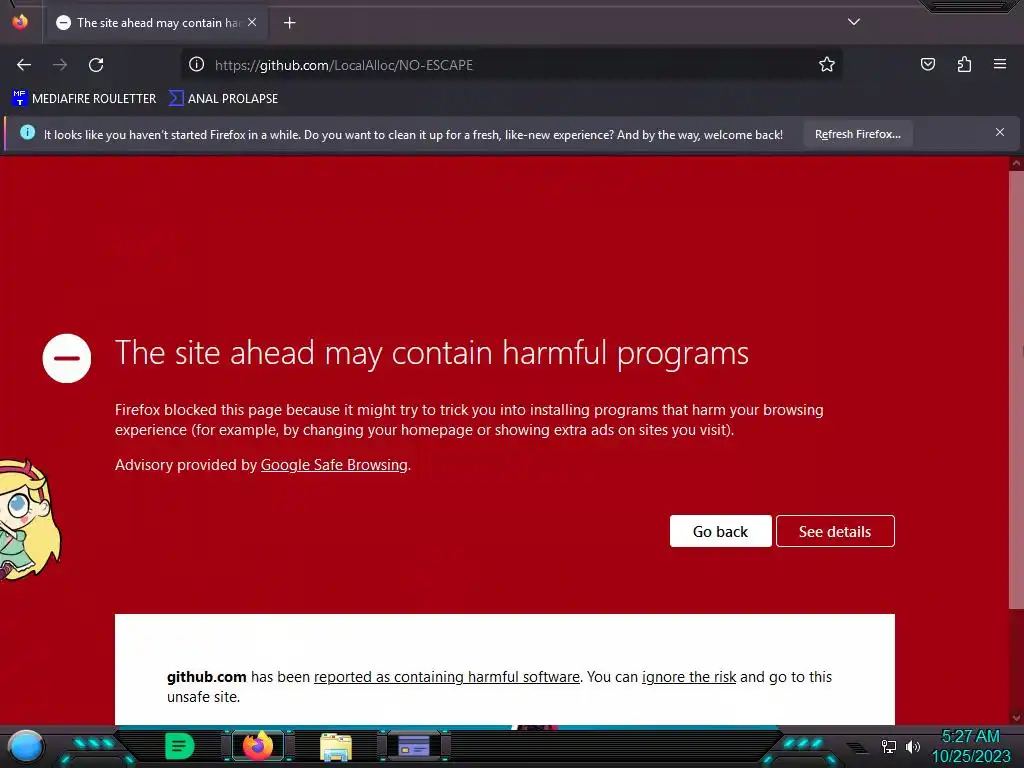Open a new tab with plus button
Image resolution: width=1024 pixels, height=768 pixels.
click(x=289, y=23)
